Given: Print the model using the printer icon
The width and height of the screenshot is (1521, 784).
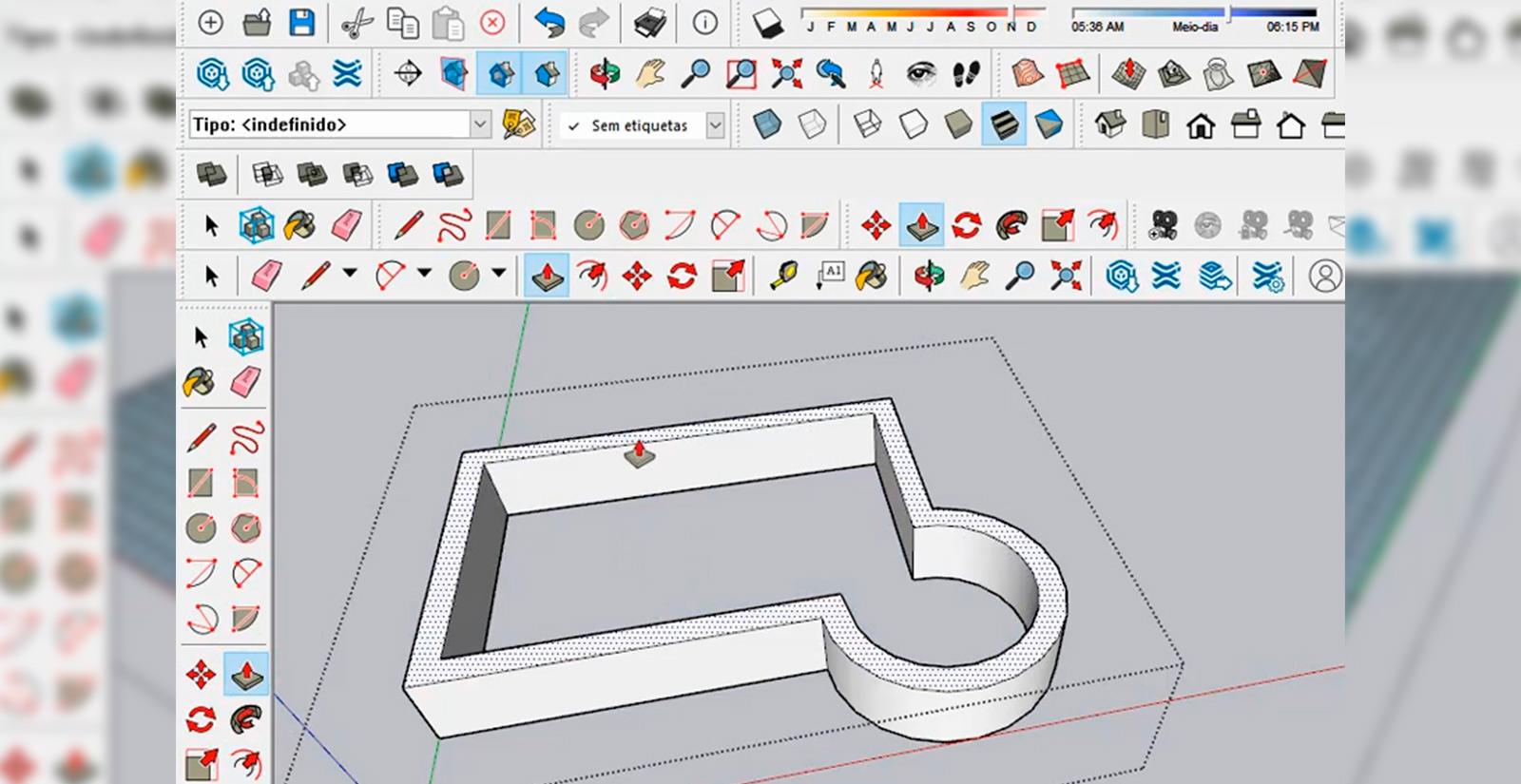Looking at the screenshot, I should [649, 23].
